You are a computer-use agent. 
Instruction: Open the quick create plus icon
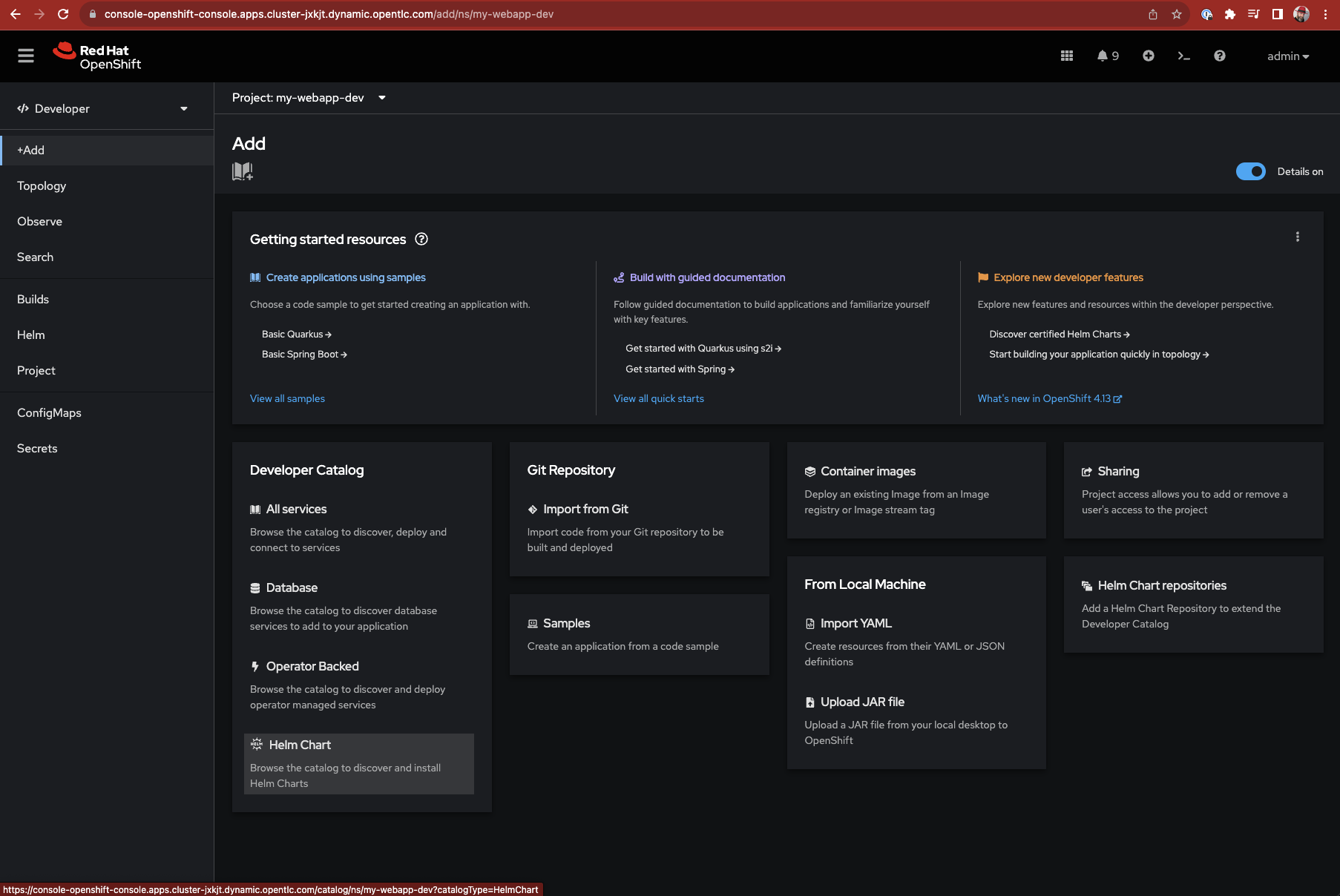click(x=1148, y=56)
